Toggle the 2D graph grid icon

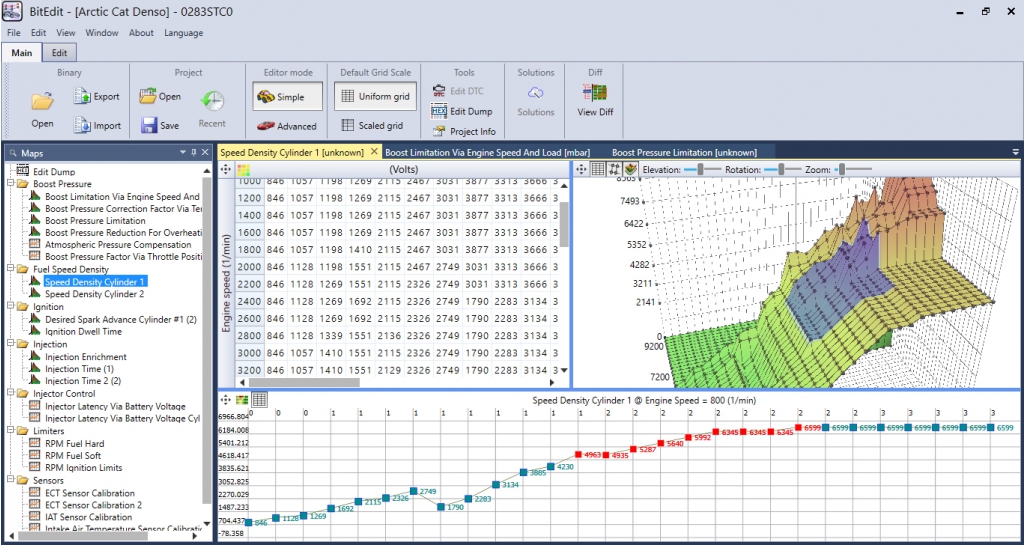pos(259,399)
